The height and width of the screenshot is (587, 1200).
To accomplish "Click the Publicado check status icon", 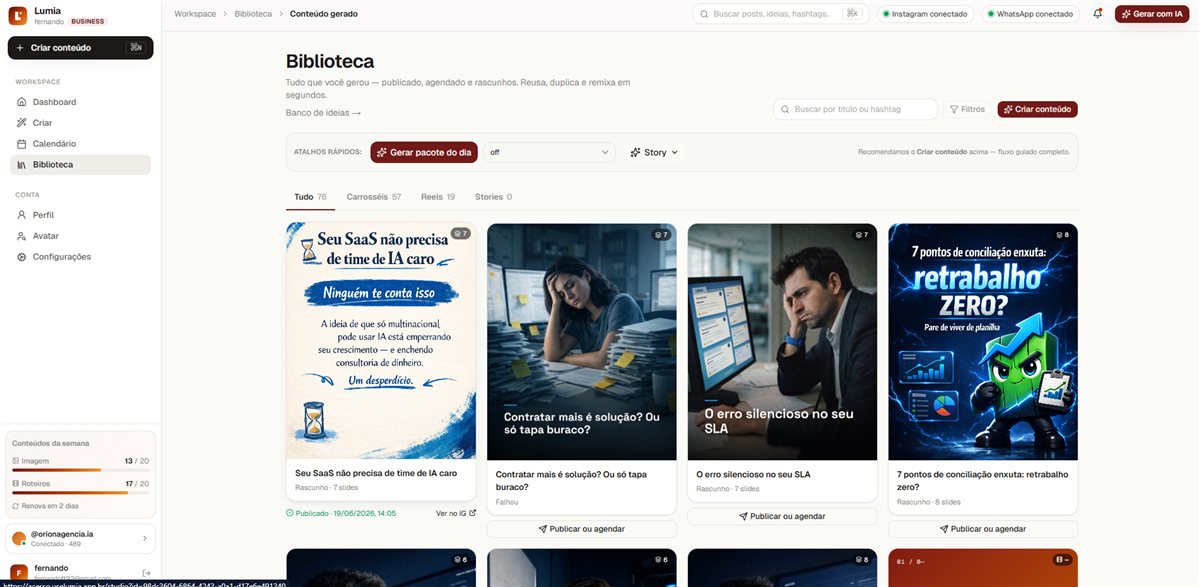I will point(290,513).
